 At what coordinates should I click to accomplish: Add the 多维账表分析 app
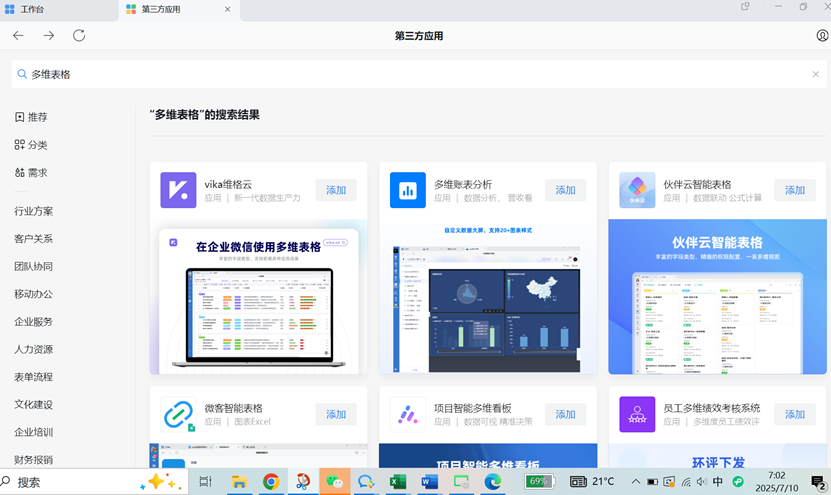click(565, 190)
